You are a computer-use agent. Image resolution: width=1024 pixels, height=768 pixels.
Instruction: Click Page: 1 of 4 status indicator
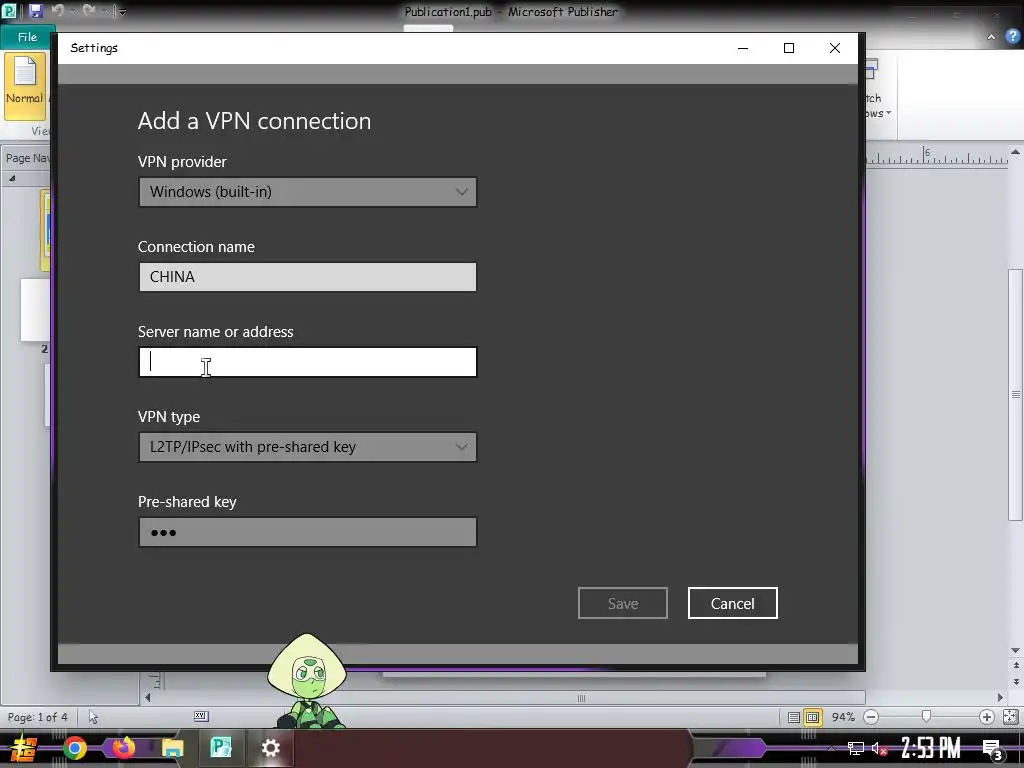37,717
